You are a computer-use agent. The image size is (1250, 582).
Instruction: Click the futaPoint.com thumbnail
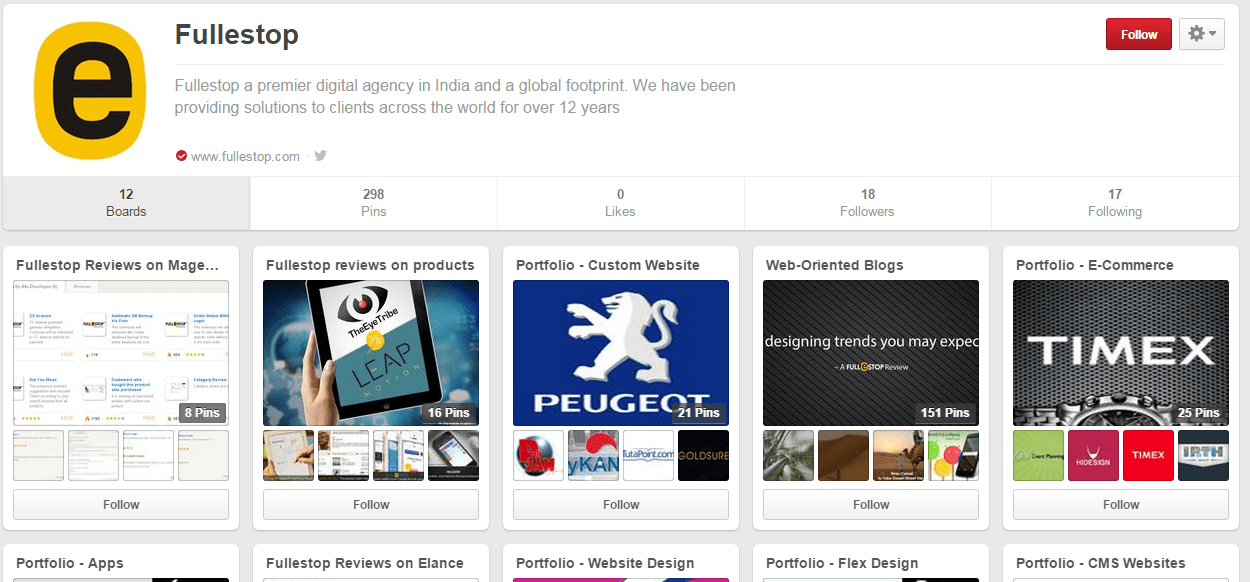click(x=648, y=455)
